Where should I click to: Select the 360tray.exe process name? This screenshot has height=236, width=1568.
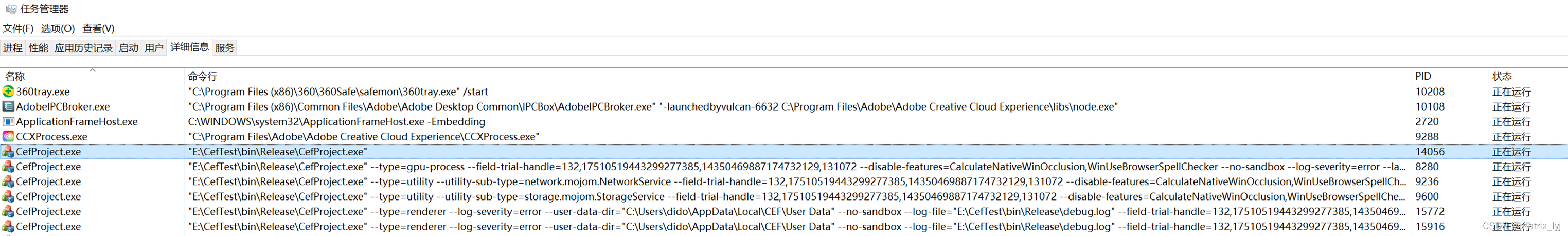(43, 92)
